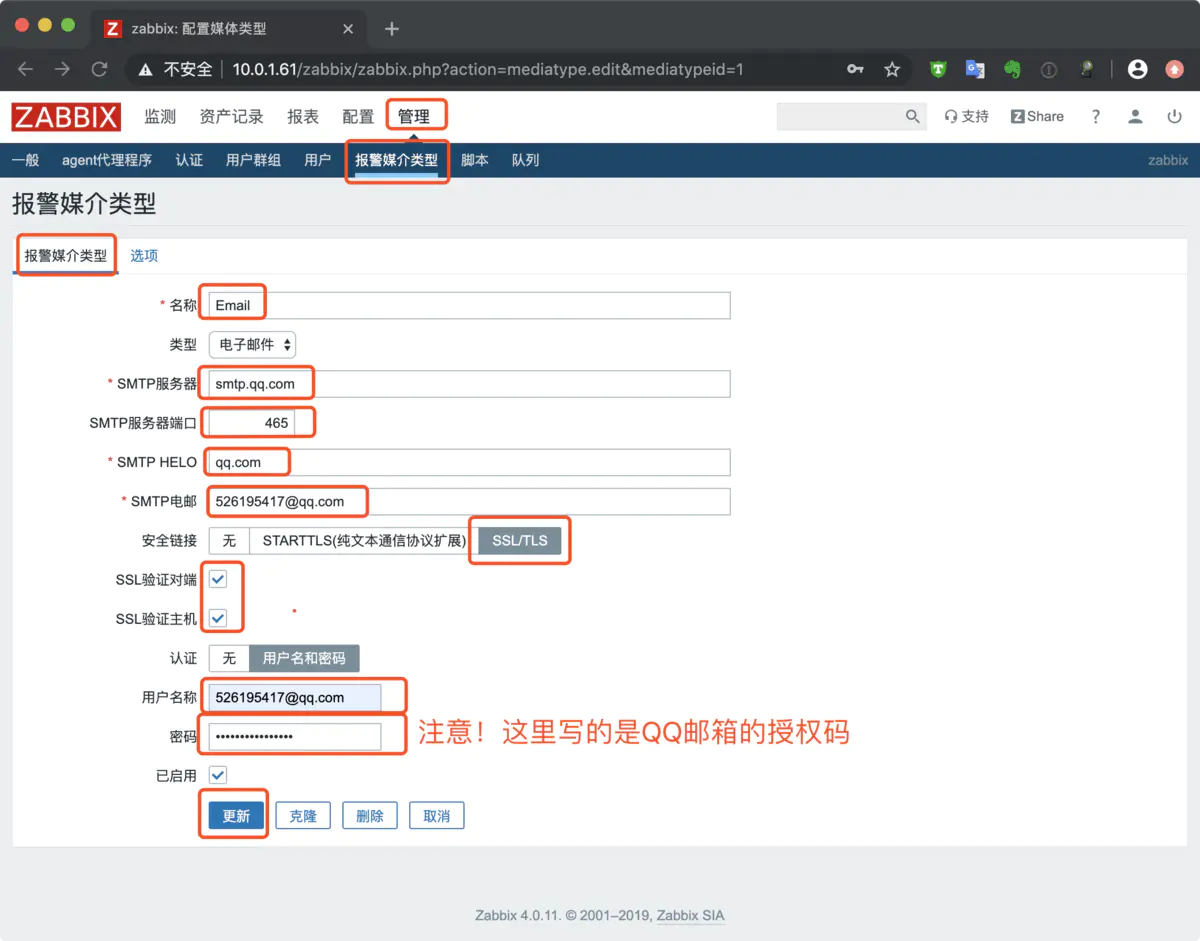Open the 监测 menu
The image size is (1200, 941).
160,116
